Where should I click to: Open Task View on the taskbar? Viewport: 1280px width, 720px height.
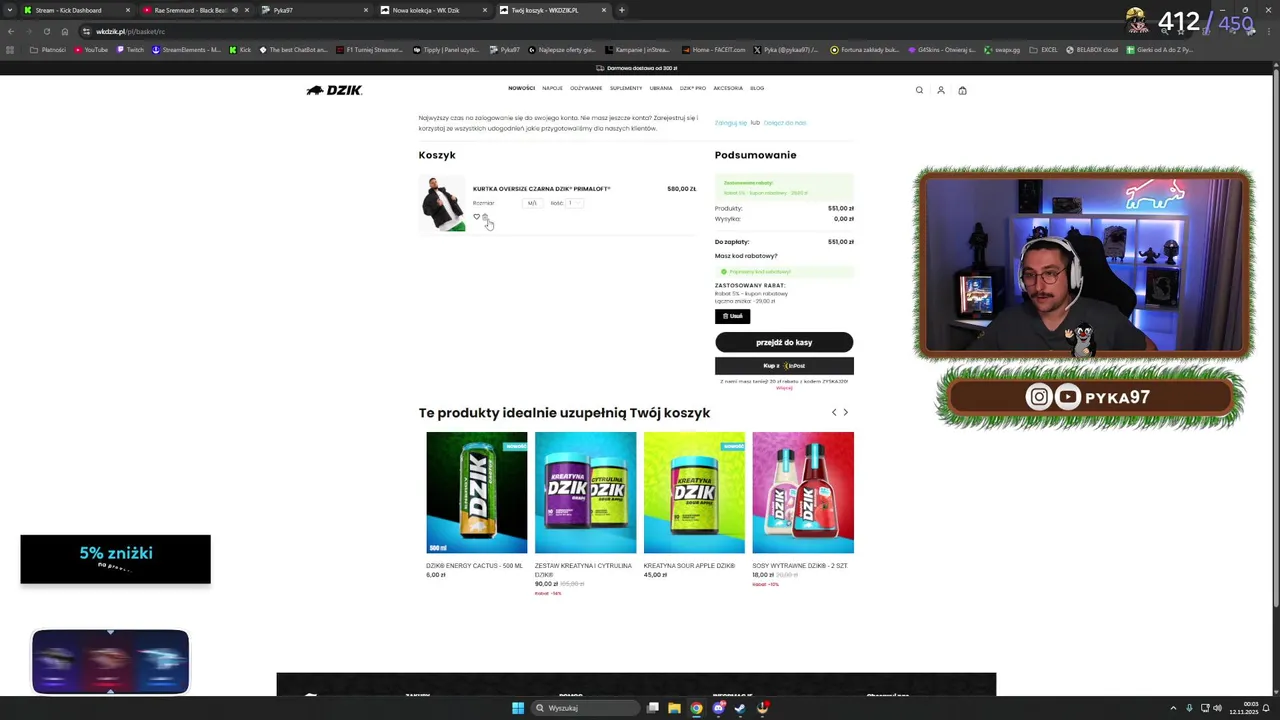[652, 708]
